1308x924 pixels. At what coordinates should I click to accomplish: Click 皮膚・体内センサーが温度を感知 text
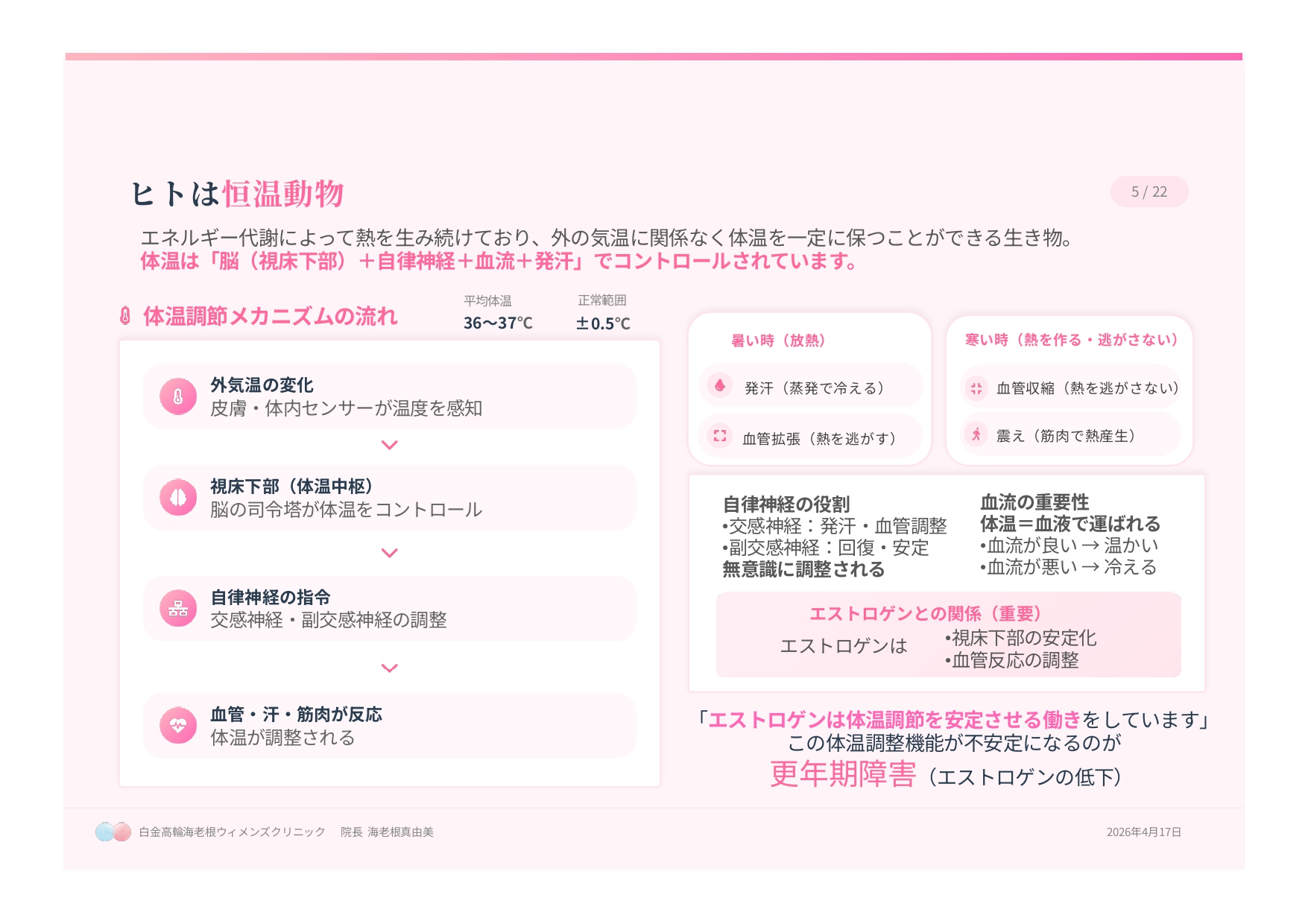pyautogui.click(x=347, y=408)
